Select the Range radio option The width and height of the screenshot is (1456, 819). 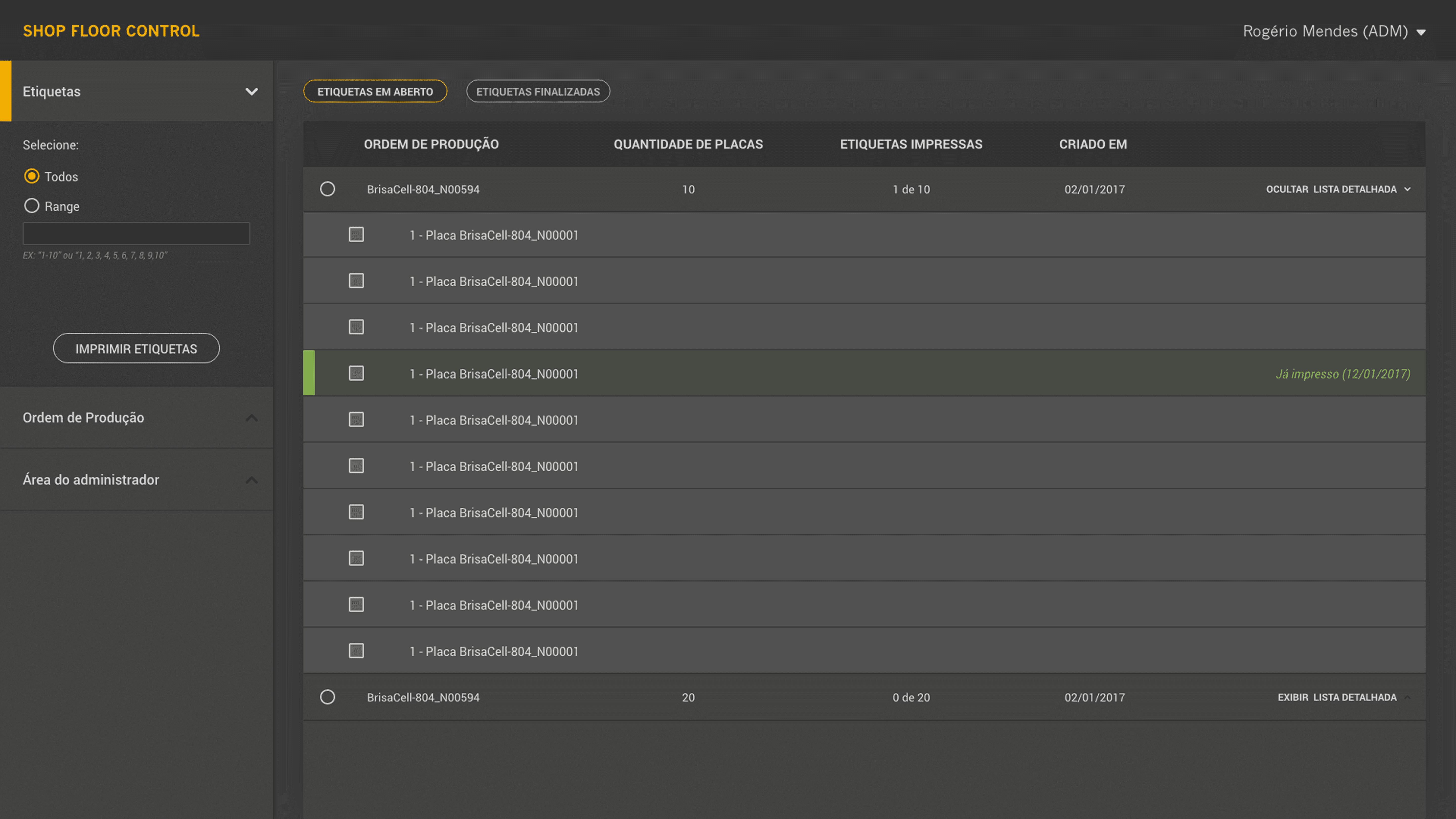[x=32, y=206]
